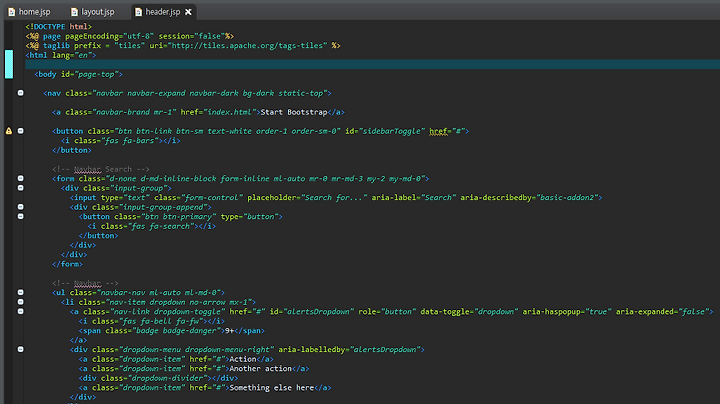Collapse the btn-primary button fold
The width and height of the screenshot is (720, 404).
pos(21,217)
